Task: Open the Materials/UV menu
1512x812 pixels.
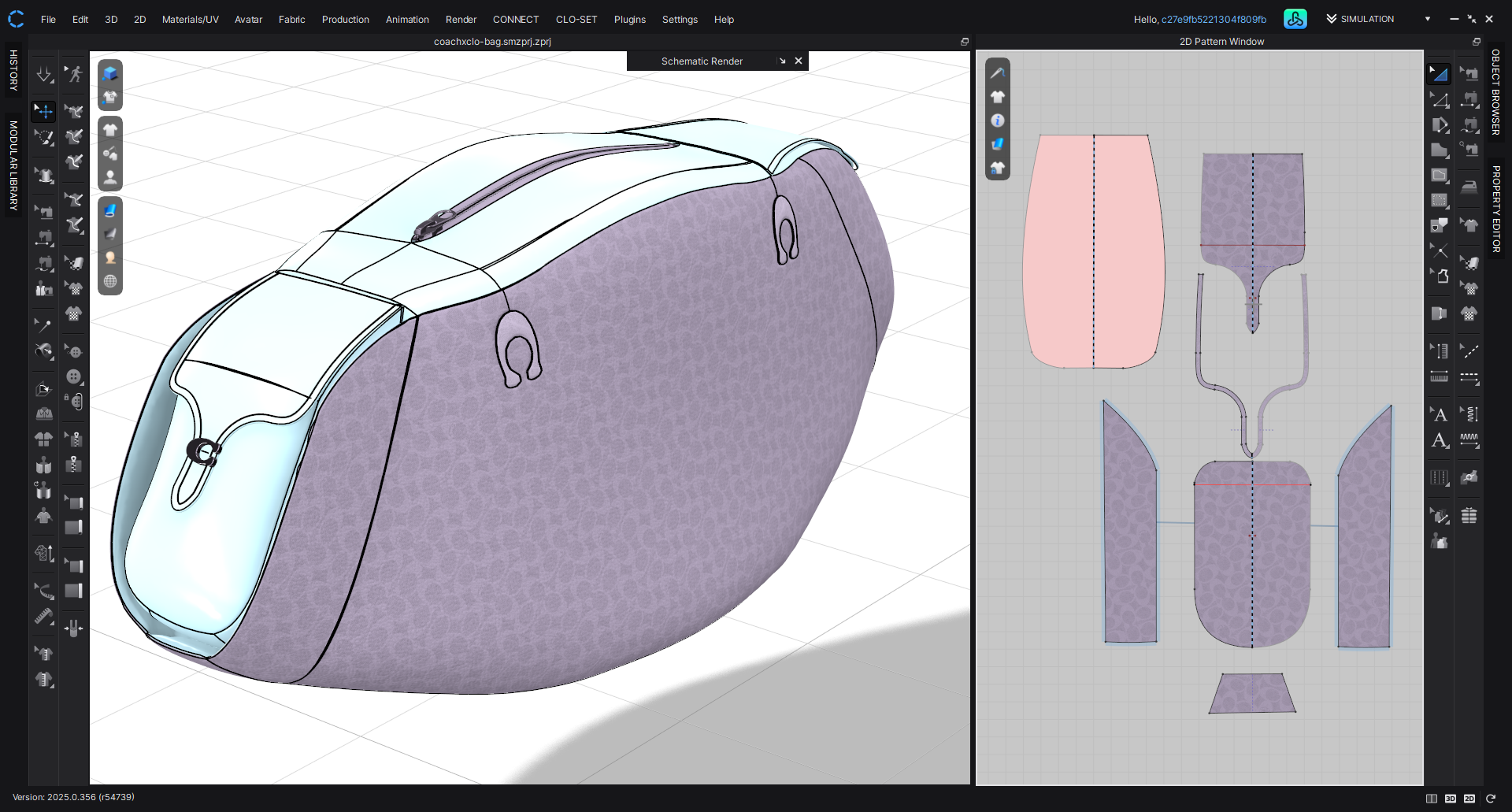Action: click(x=190, y=20)
